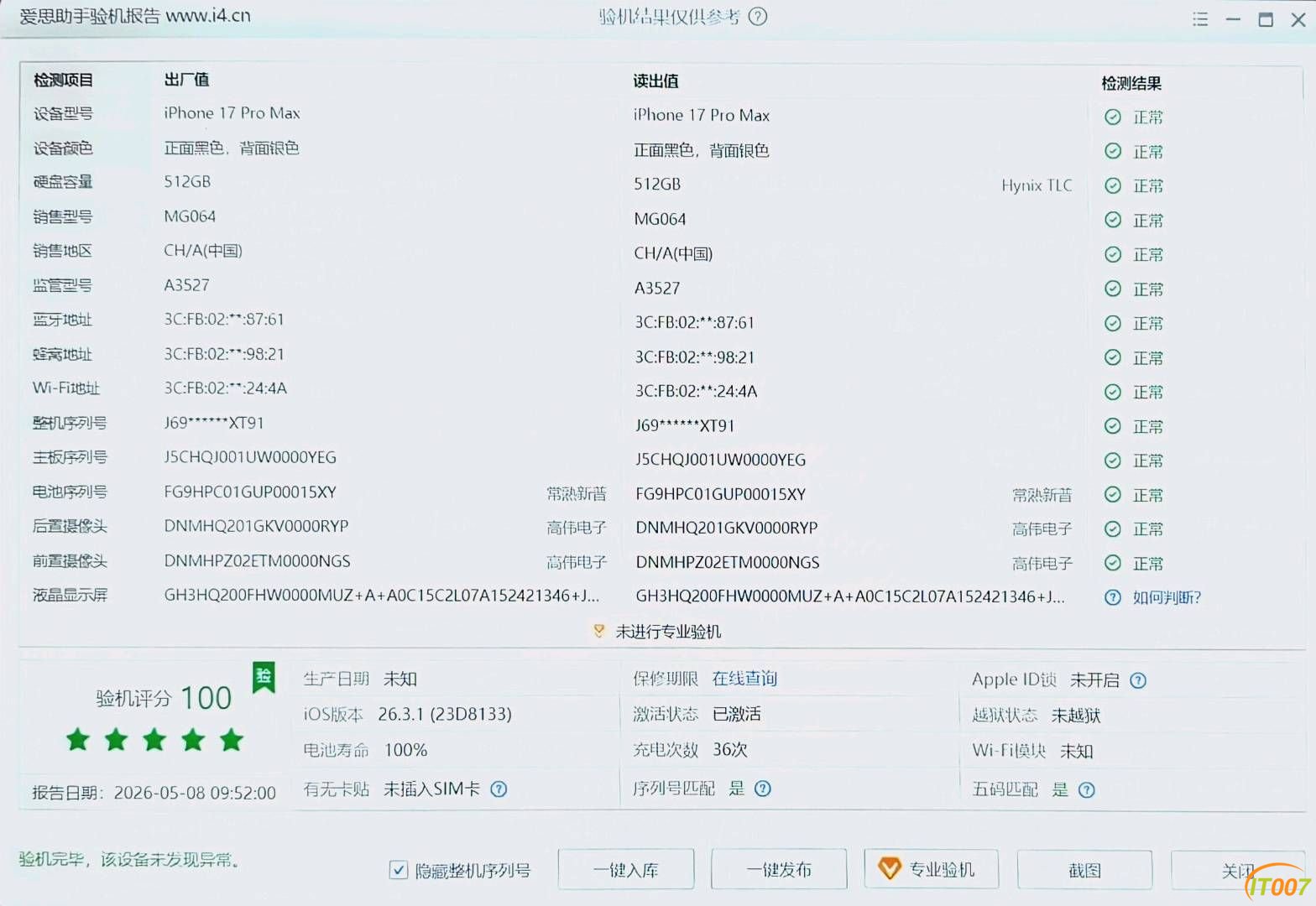The width and height of the screenshot is (1316, 906).
Task: Click the 关闭 button at bottom right
Action: tap(1238, 871)
